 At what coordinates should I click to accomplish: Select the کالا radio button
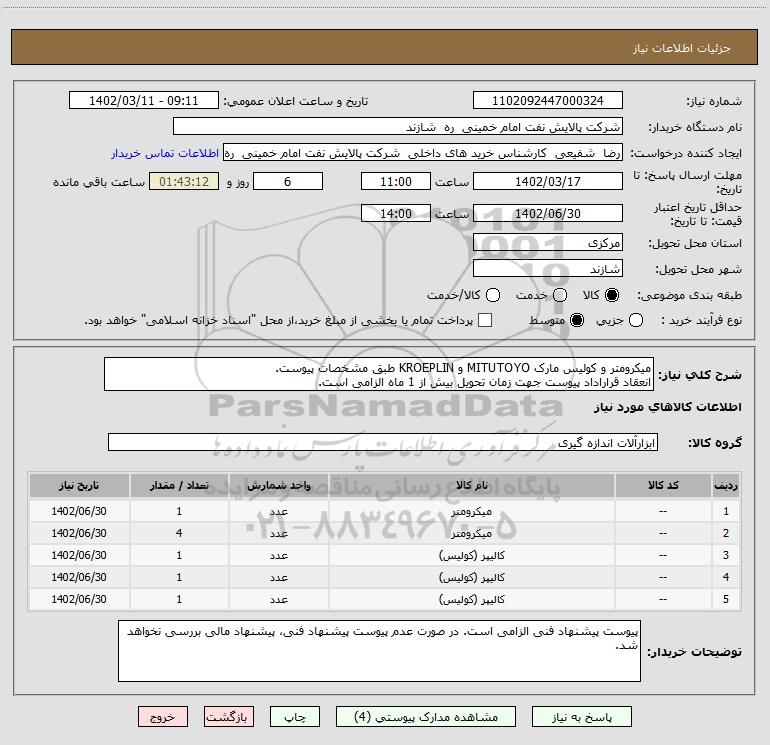point(612,295)
